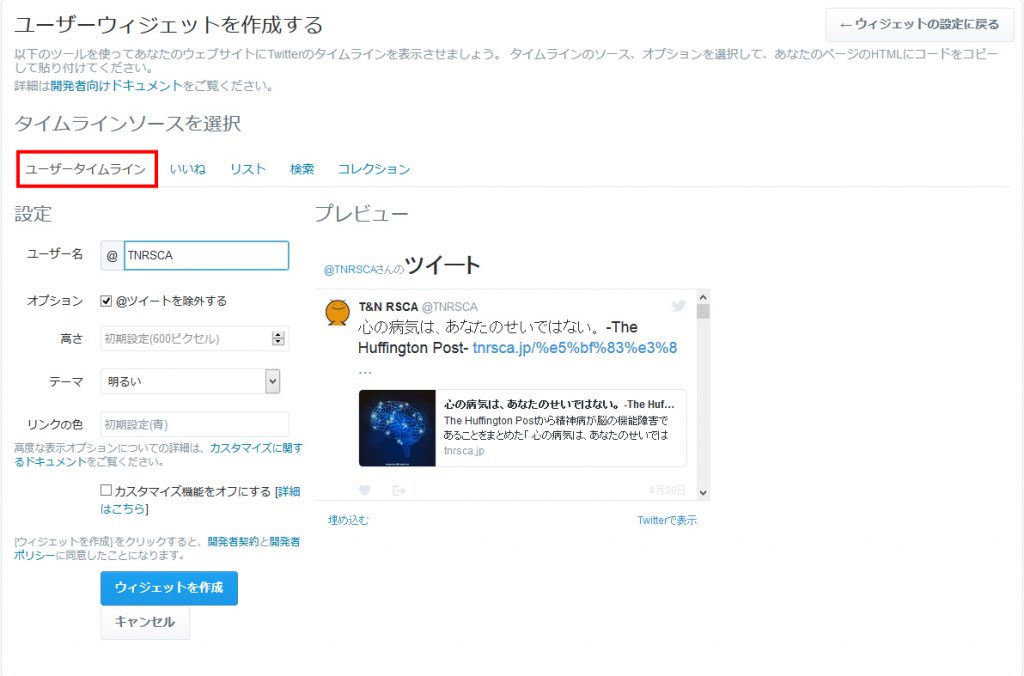Open the テーマ dropdown showing 明るい

tap(190, 381)
